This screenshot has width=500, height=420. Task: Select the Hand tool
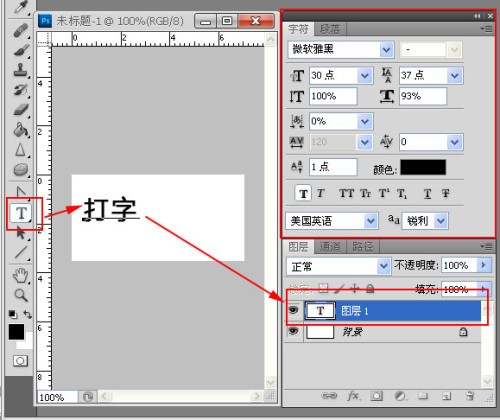pyautogui.click(x=21, y=276)
